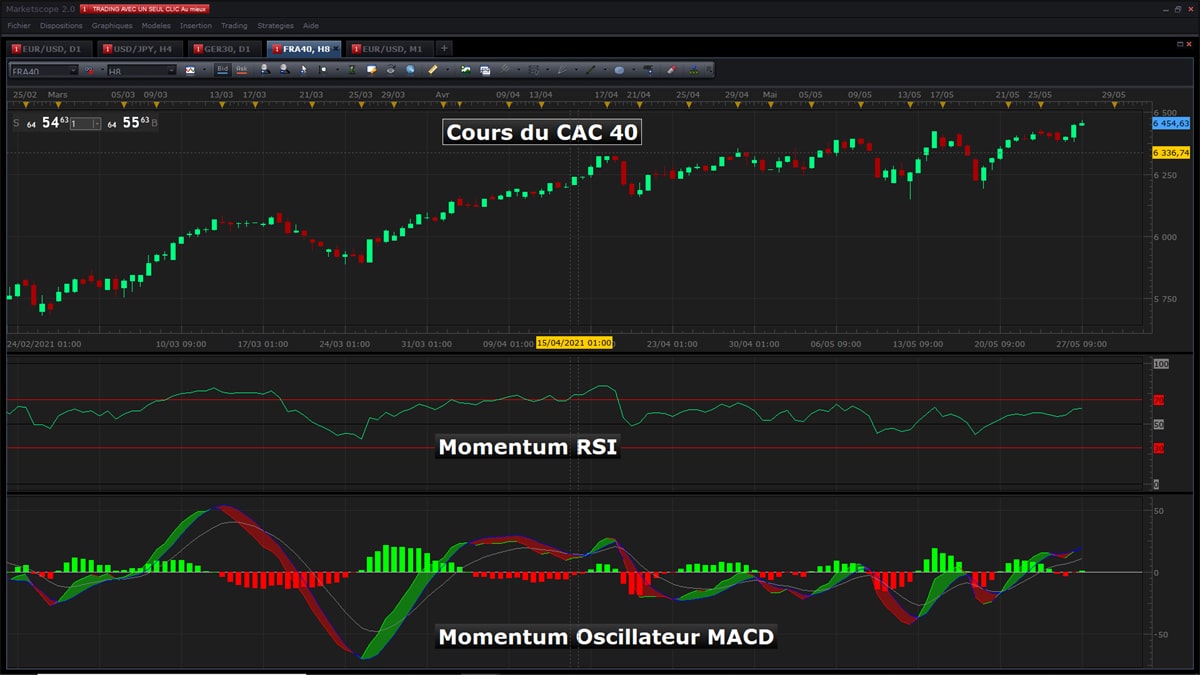Close the FRA40, H8 tab
The image size is (1200, 675).
click(335, 48)
